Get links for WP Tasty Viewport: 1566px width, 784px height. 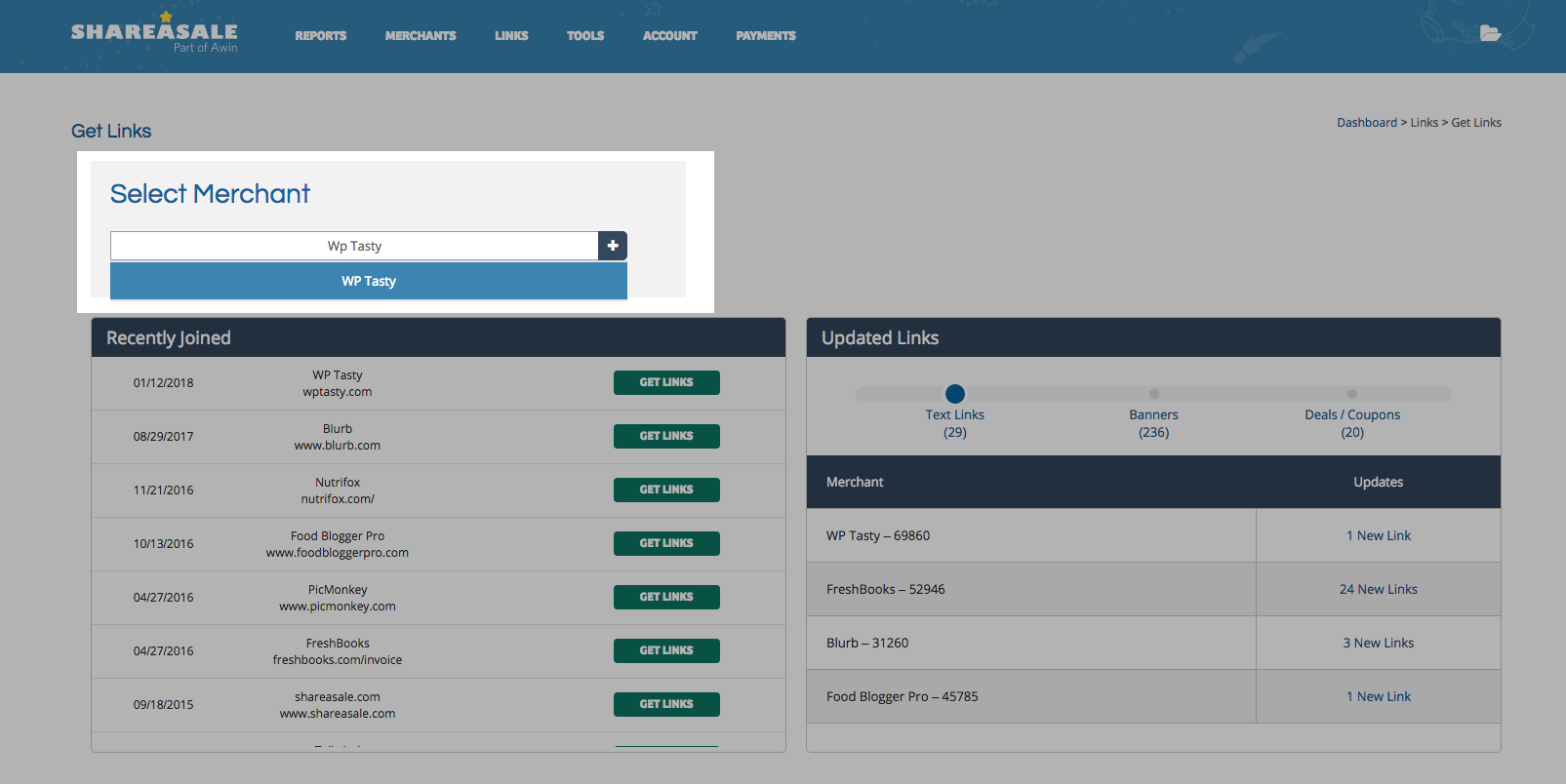coord(666,382)
